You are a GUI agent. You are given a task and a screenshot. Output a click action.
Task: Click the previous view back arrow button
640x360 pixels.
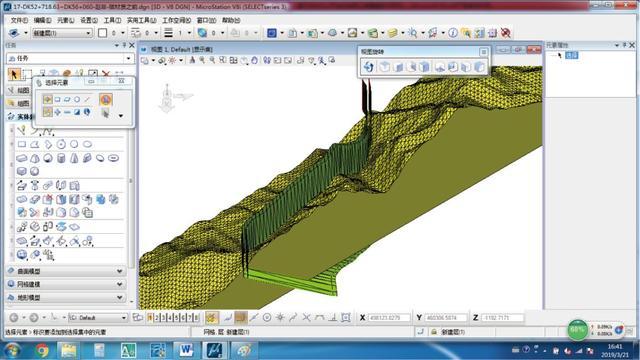[14, 318]
